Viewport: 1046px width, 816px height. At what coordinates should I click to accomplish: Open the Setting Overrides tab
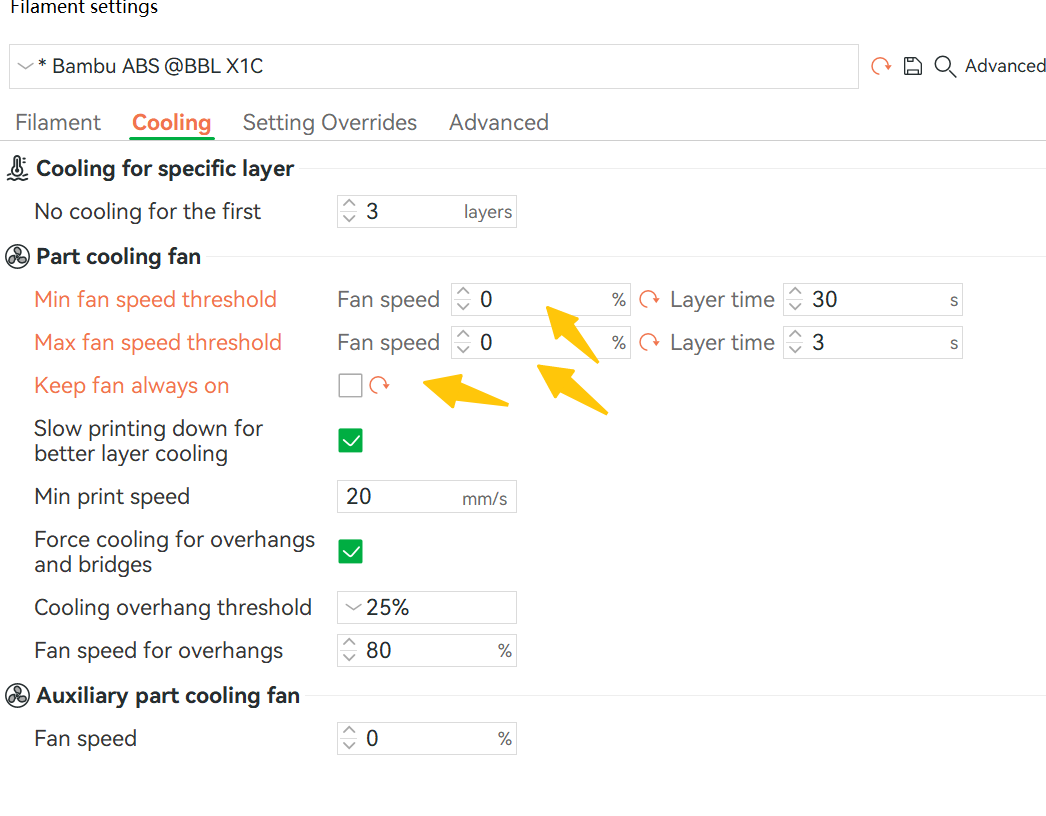(x=330, y=122)
